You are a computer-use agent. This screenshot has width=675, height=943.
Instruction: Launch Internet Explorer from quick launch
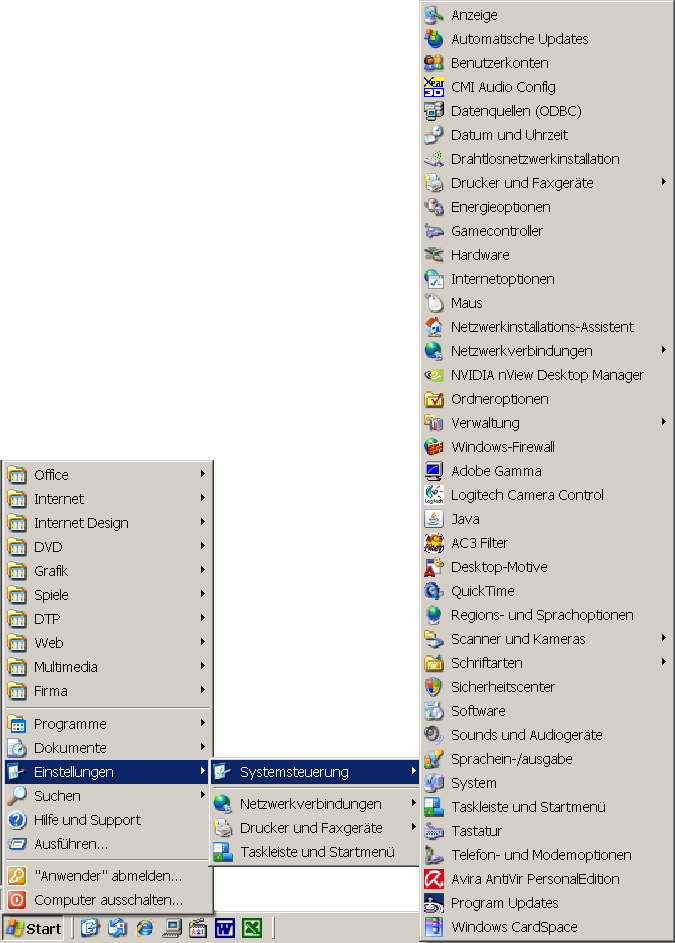[x=144, y=929]
